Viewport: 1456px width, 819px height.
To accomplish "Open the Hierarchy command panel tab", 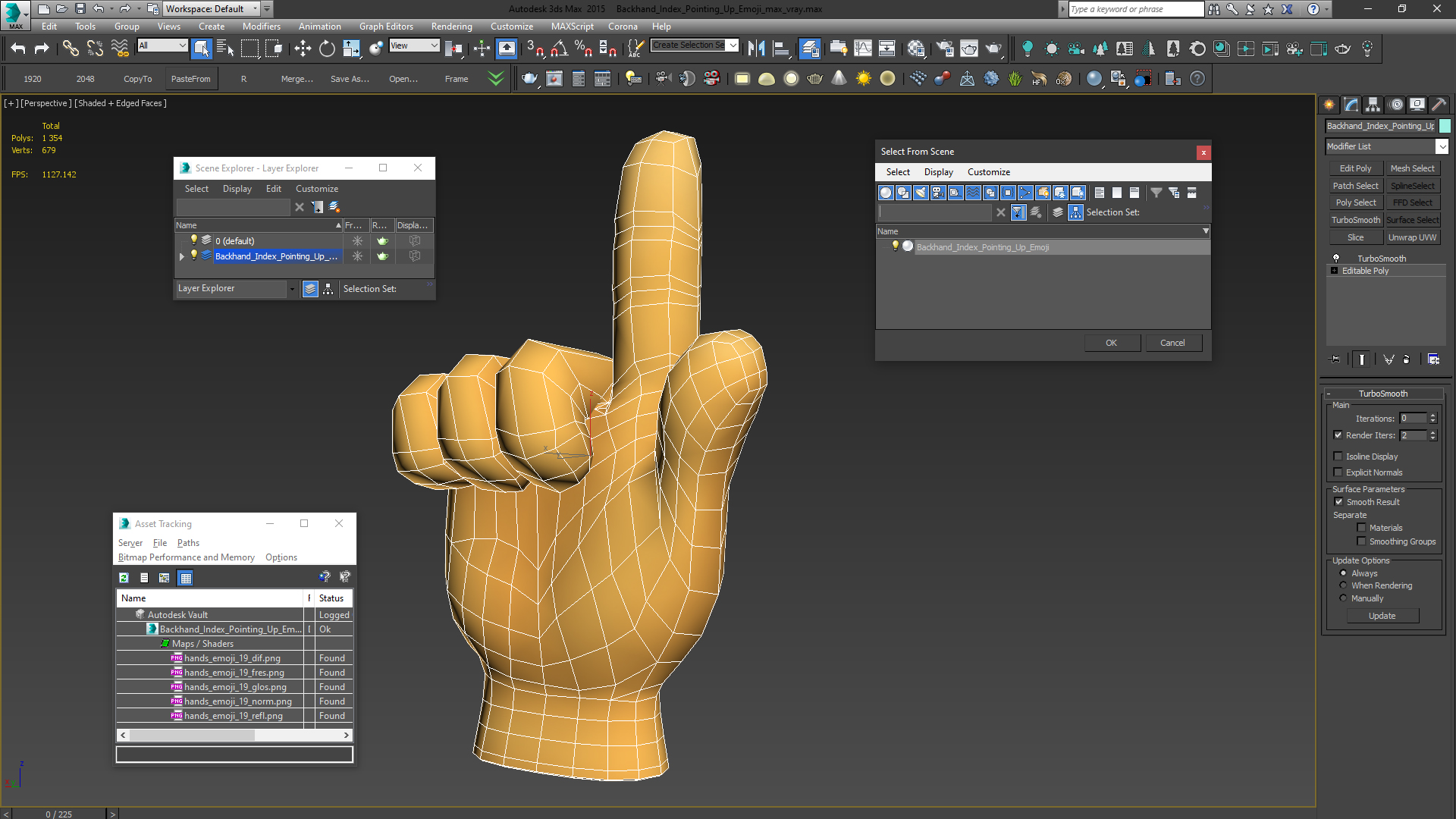I will pyautogui.click(x=1372, y=105).
